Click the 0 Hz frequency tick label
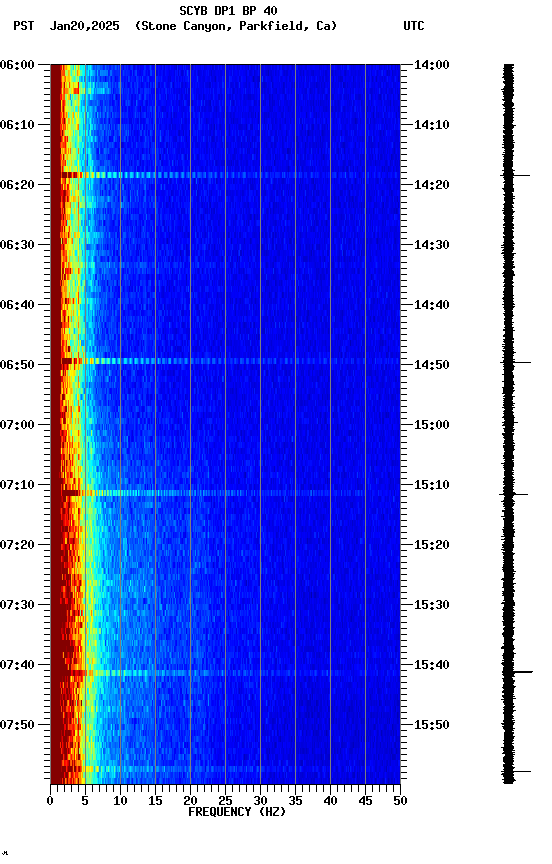Screen dimensions: 552x864 50,801
